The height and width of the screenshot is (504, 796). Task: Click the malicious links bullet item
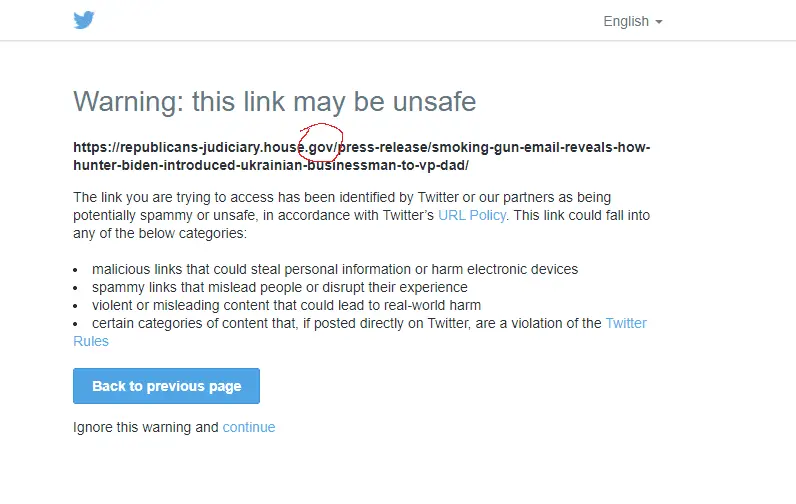[334, 269]
